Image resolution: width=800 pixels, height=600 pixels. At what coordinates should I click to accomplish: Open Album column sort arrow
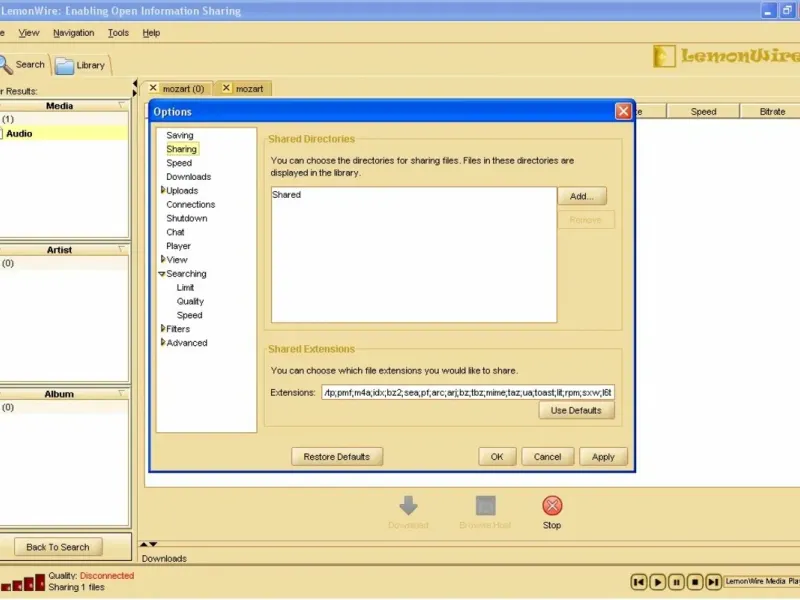(122, 393)
